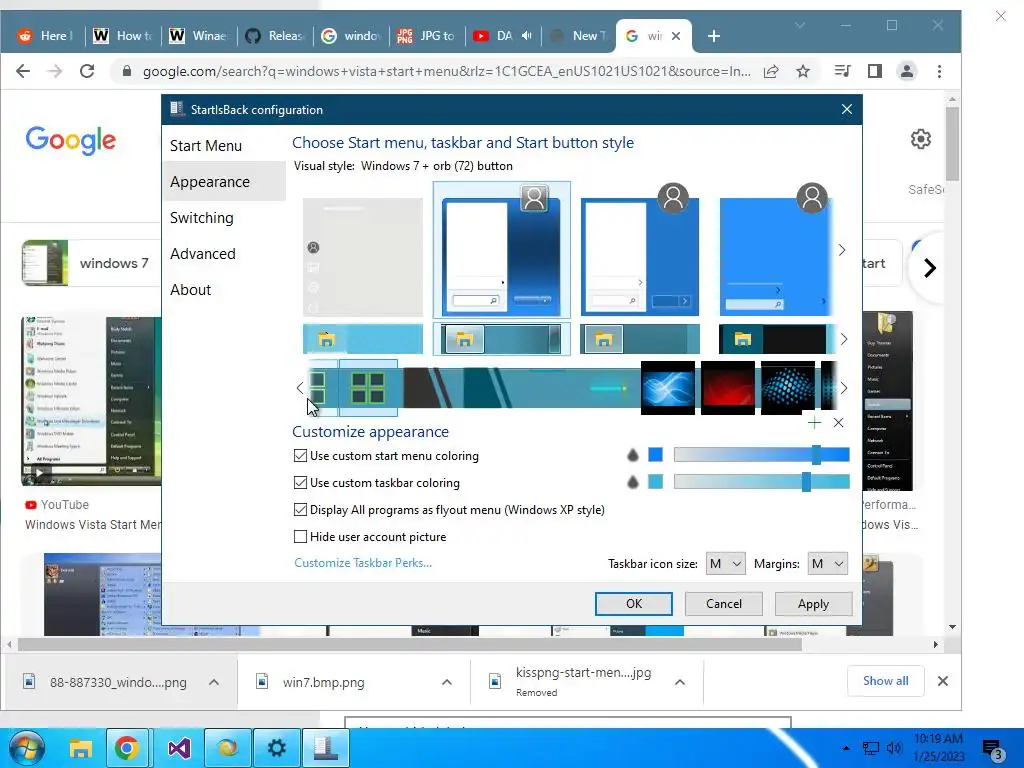The image size is (1024, 768).
Task: Go to the Advanced settings section
Action: (202, 253)
